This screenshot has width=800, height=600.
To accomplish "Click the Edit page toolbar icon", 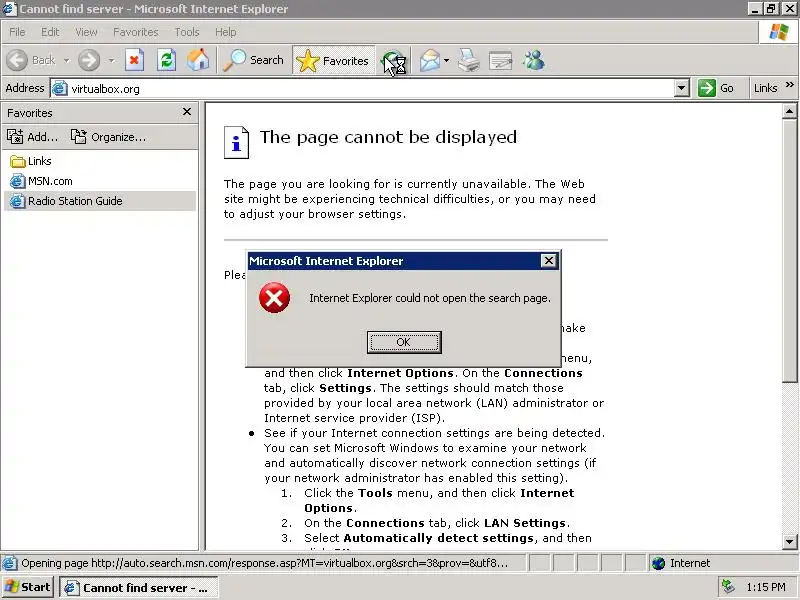I will point(501,61).
